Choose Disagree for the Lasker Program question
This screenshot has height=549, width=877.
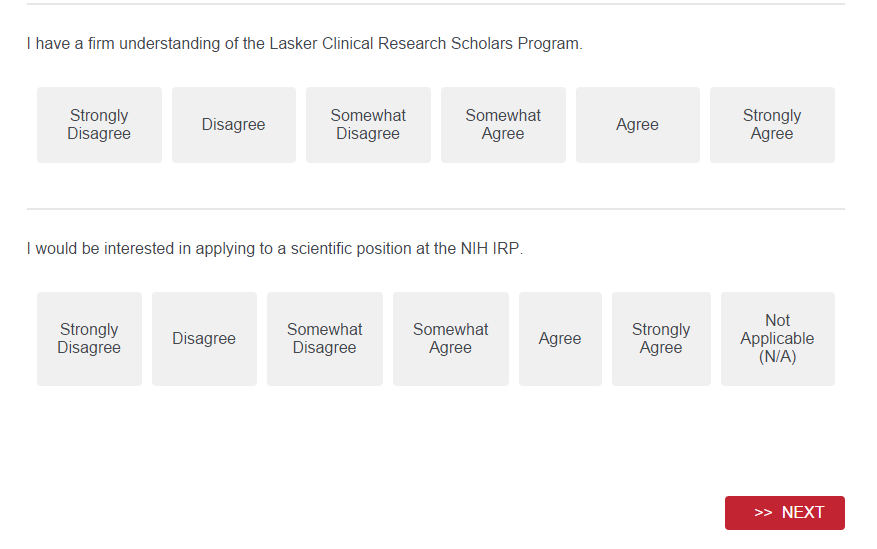coord(233,125)
